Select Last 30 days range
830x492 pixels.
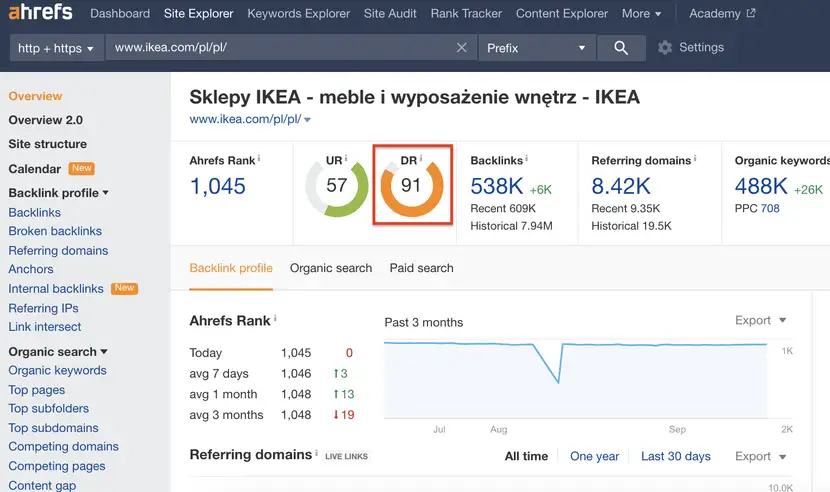(x=676, y=457)
